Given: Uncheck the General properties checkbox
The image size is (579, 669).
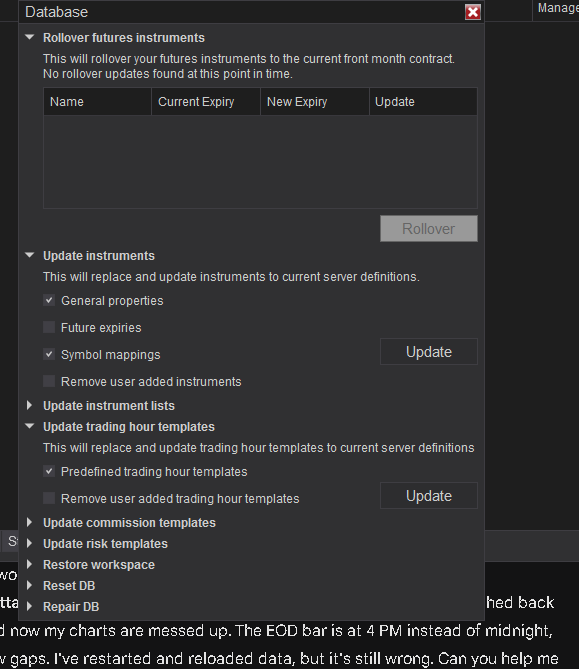Looking at the screenshot, I should [49, 300].
